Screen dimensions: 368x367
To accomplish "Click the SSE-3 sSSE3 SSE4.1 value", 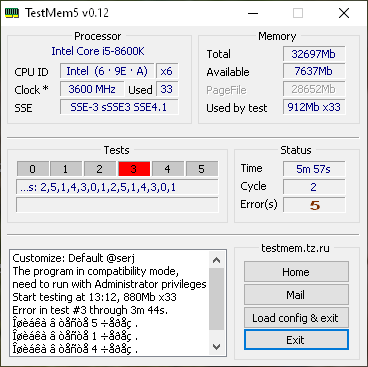I will pyautogui.click(x=119, y=107).
